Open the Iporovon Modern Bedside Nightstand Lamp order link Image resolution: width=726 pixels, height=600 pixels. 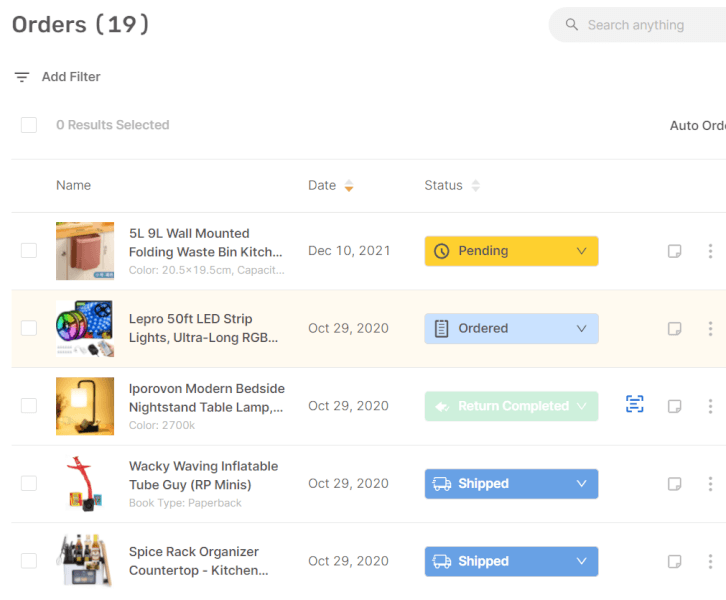(x=206, y=397)
